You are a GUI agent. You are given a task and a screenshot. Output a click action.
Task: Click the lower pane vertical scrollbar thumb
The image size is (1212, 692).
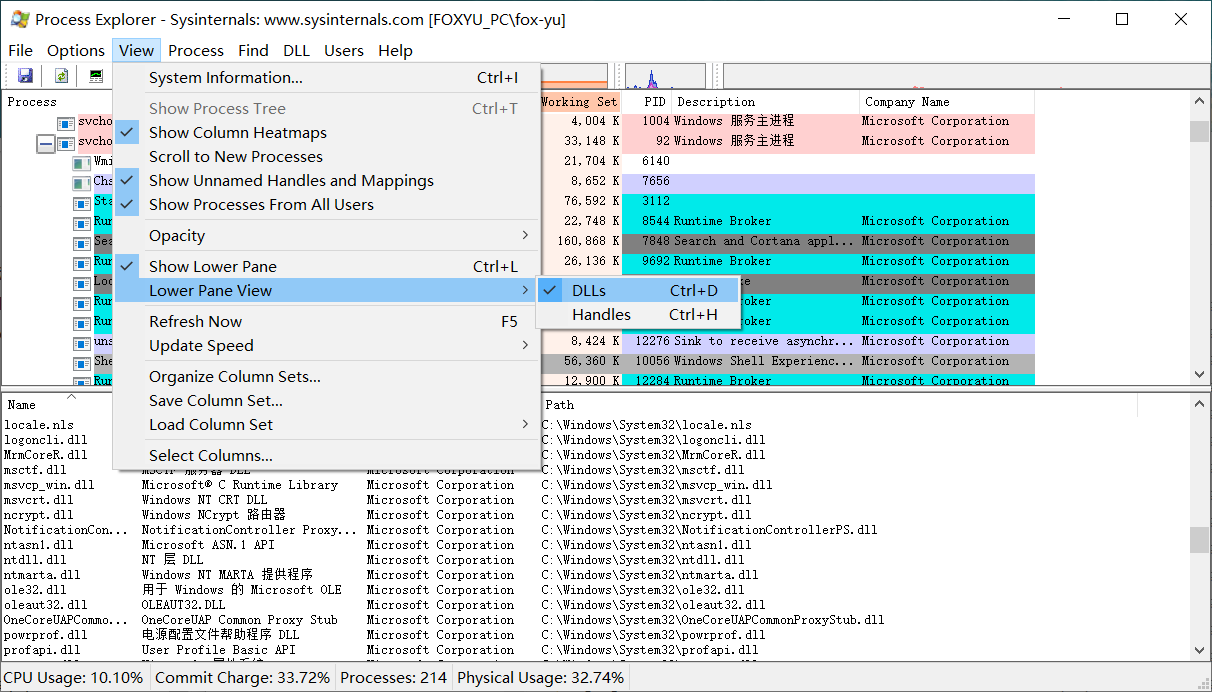(x=1200, y=540)
